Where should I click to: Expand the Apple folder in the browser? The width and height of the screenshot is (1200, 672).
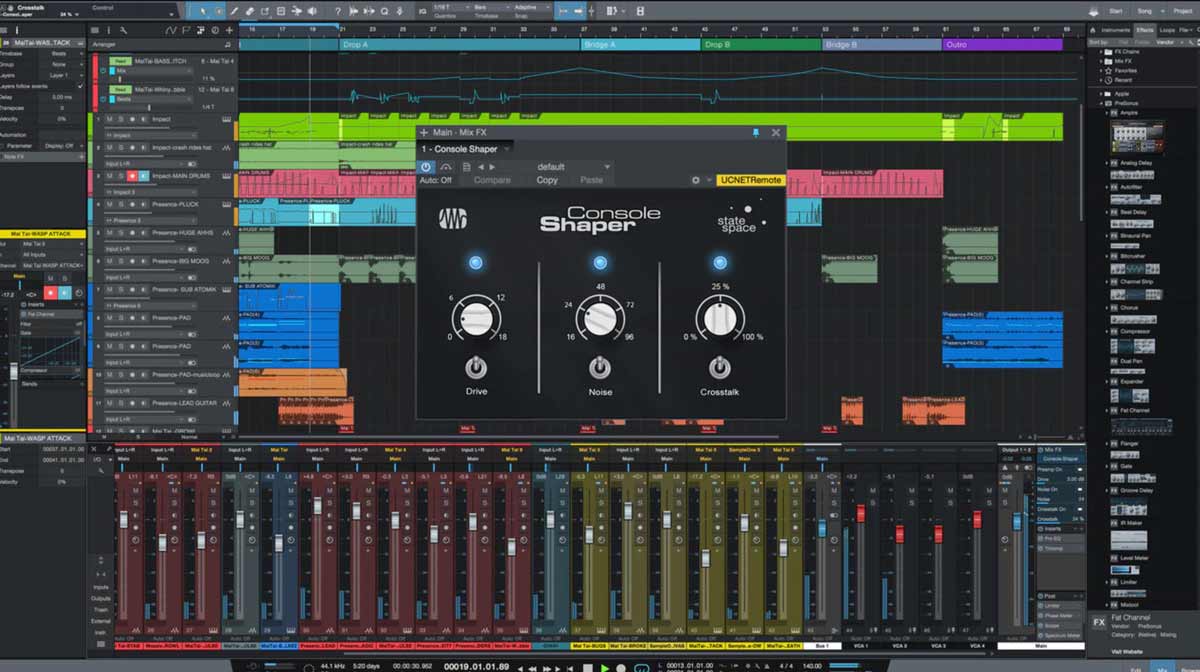point(1100,94)
